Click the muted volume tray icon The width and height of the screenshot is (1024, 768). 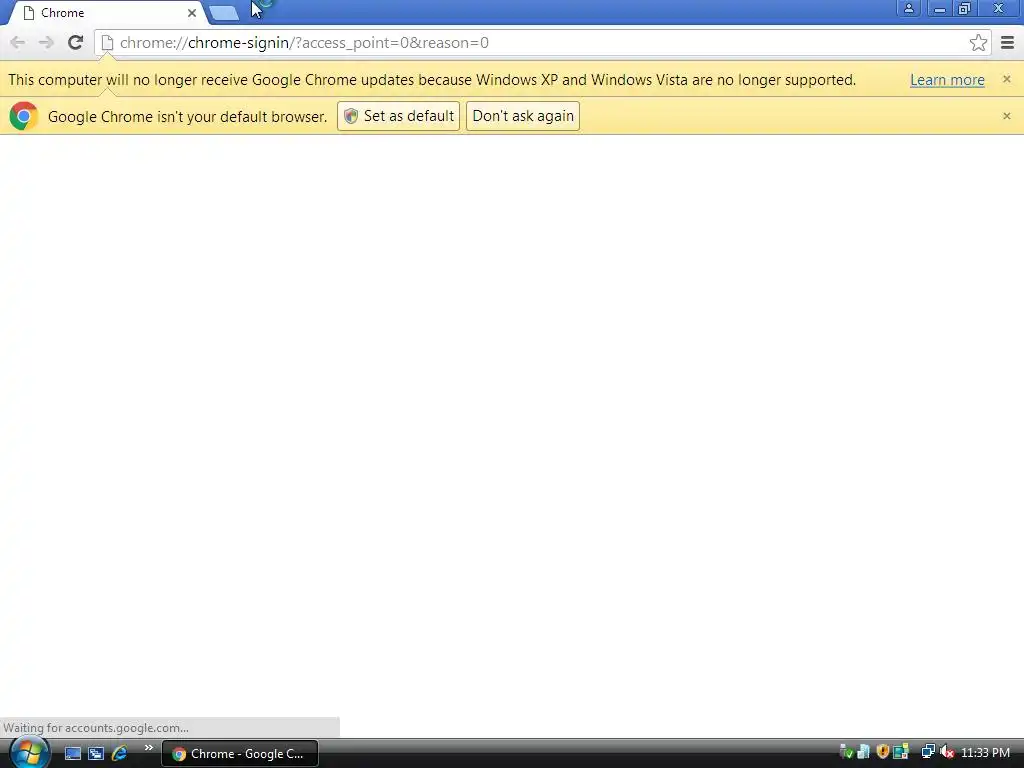click(x=946, y=752)
